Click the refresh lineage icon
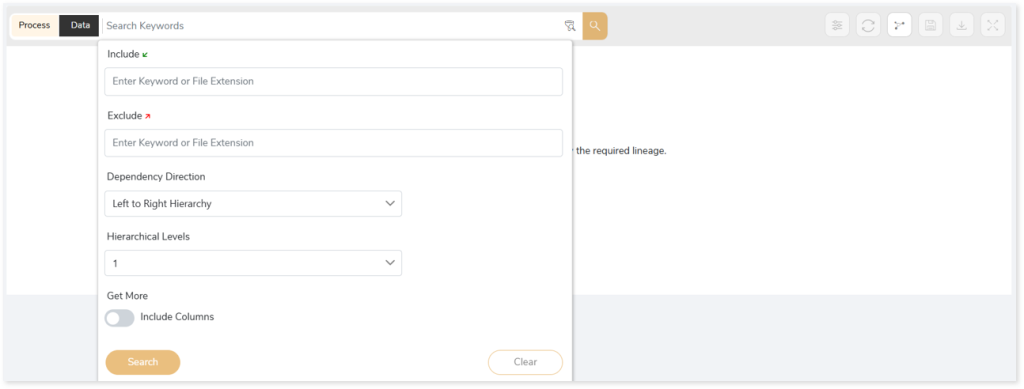The width and height of the screenshot is (1024, 389). 868,25
